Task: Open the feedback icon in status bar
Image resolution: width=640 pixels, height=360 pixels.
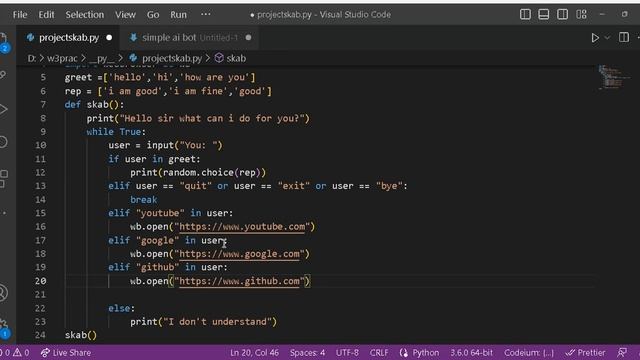Action: 622,353
